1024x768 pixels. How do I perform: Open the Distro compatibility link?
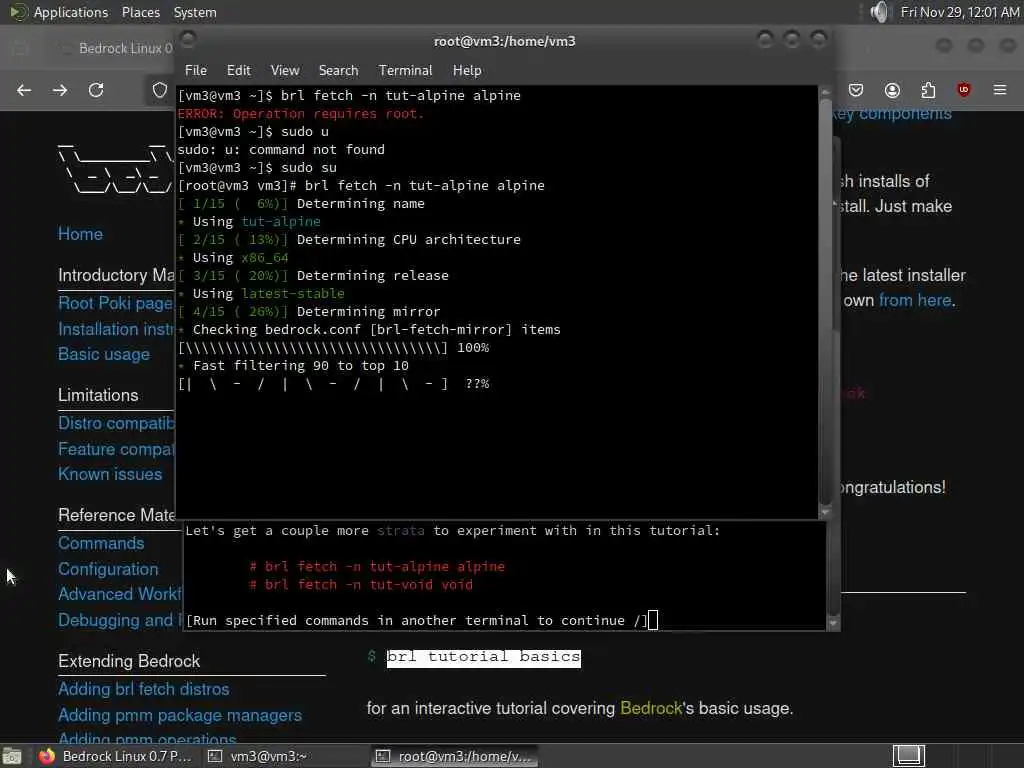pyautogui.click(x=116, y=423)
